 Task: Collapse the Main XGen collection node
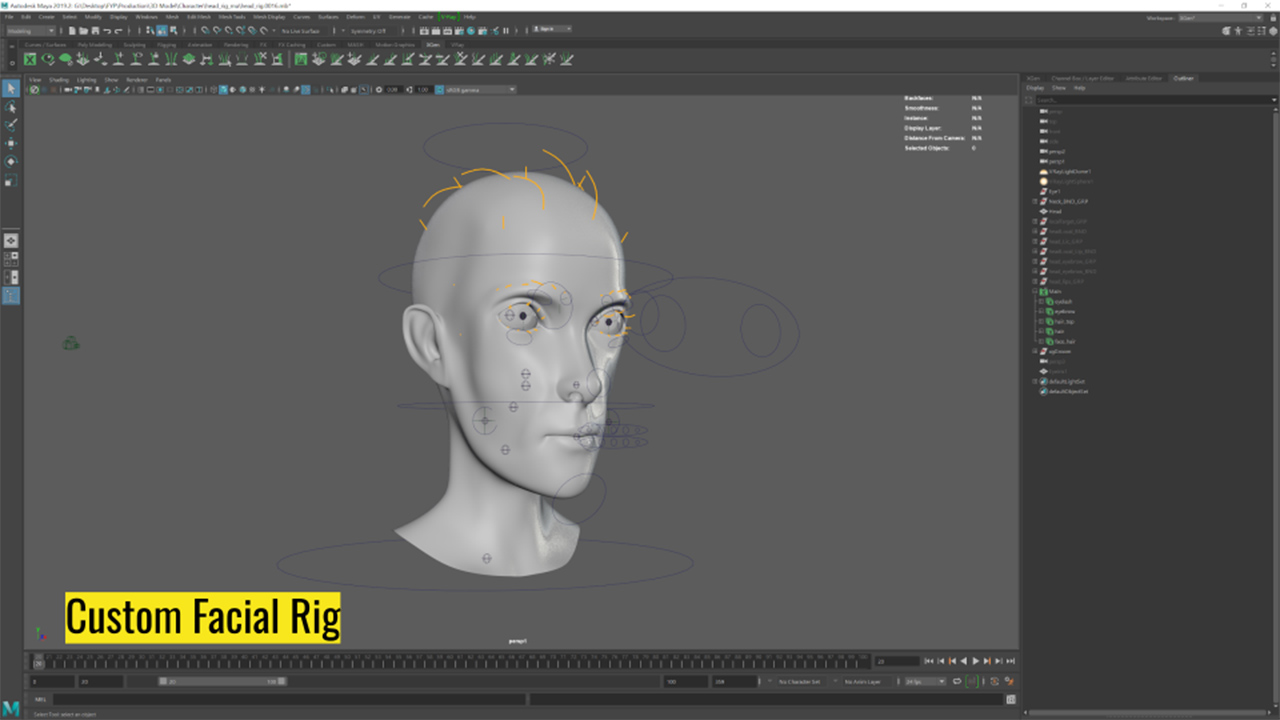click(x=1035, y=291)
